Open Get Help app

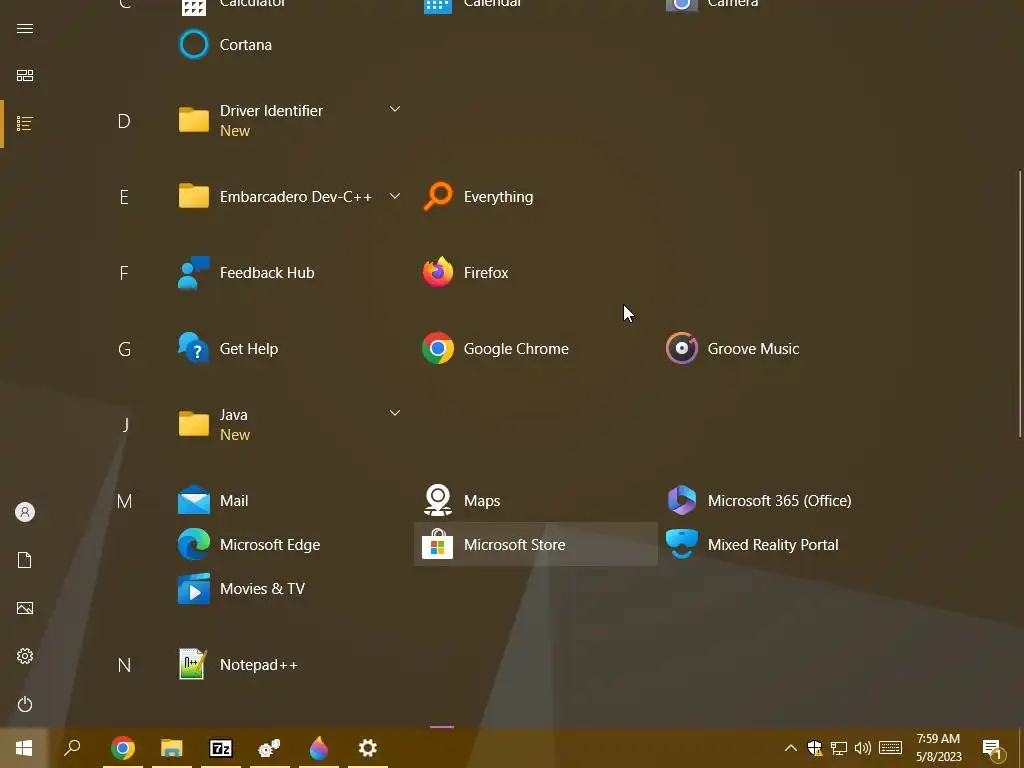(x=292, y=349)
